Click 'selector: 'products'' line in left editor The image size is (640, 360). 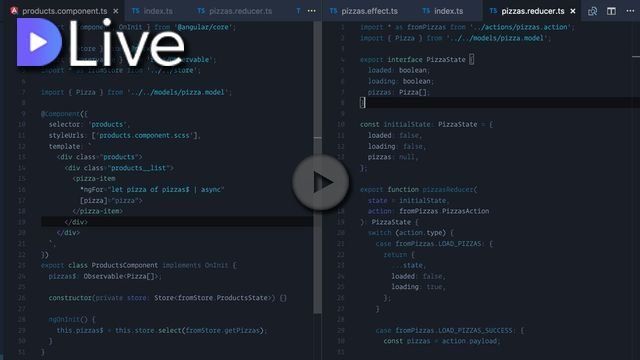click(89, 124)
